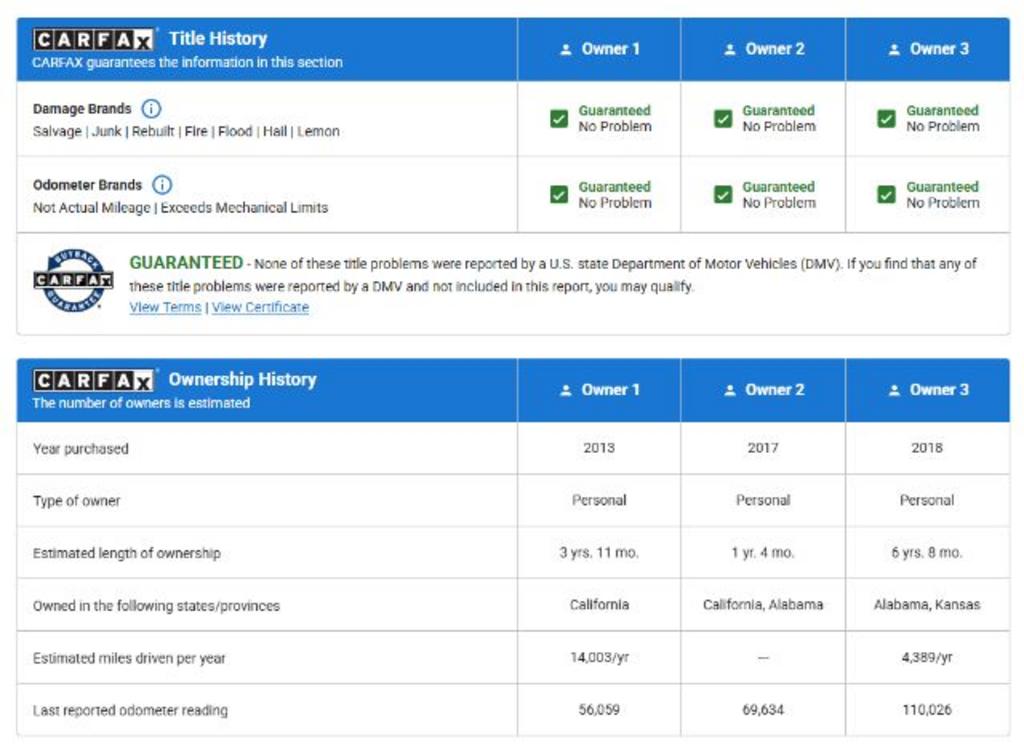This screenshot has width=1024, height=750.
Task: Click Damage Brands green checkmark for Owner 3
Action: 886,118
